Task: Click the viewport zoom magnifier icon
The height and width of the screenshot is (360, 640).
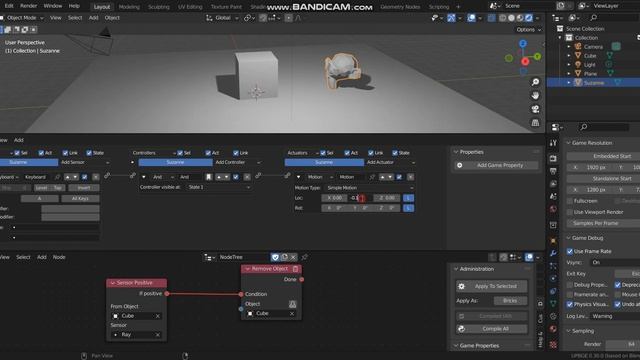Action: pyautogui.click(x=535, y=82)
